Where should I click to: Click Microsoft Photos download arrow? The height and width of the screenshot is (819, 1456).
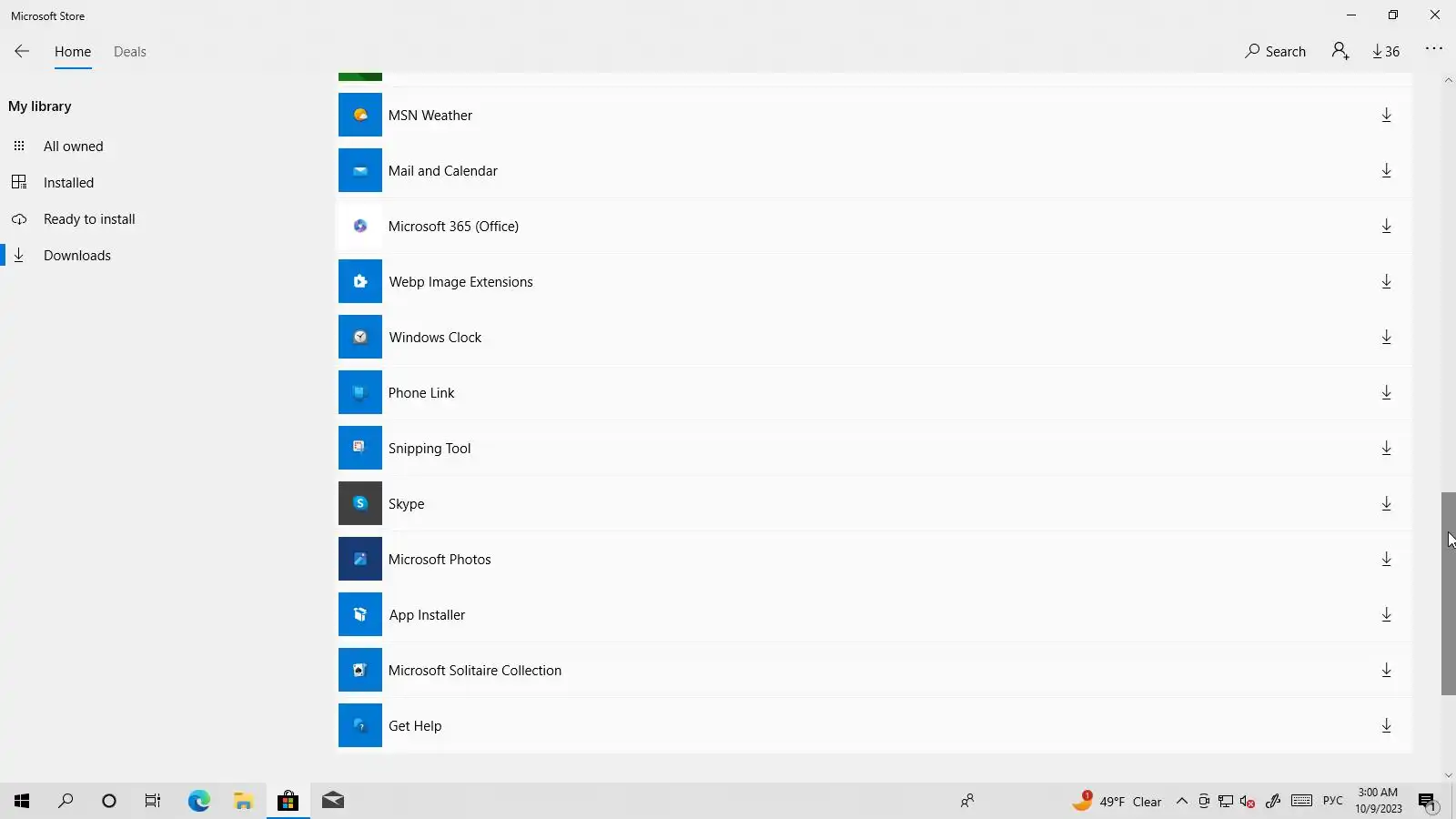1386,560
